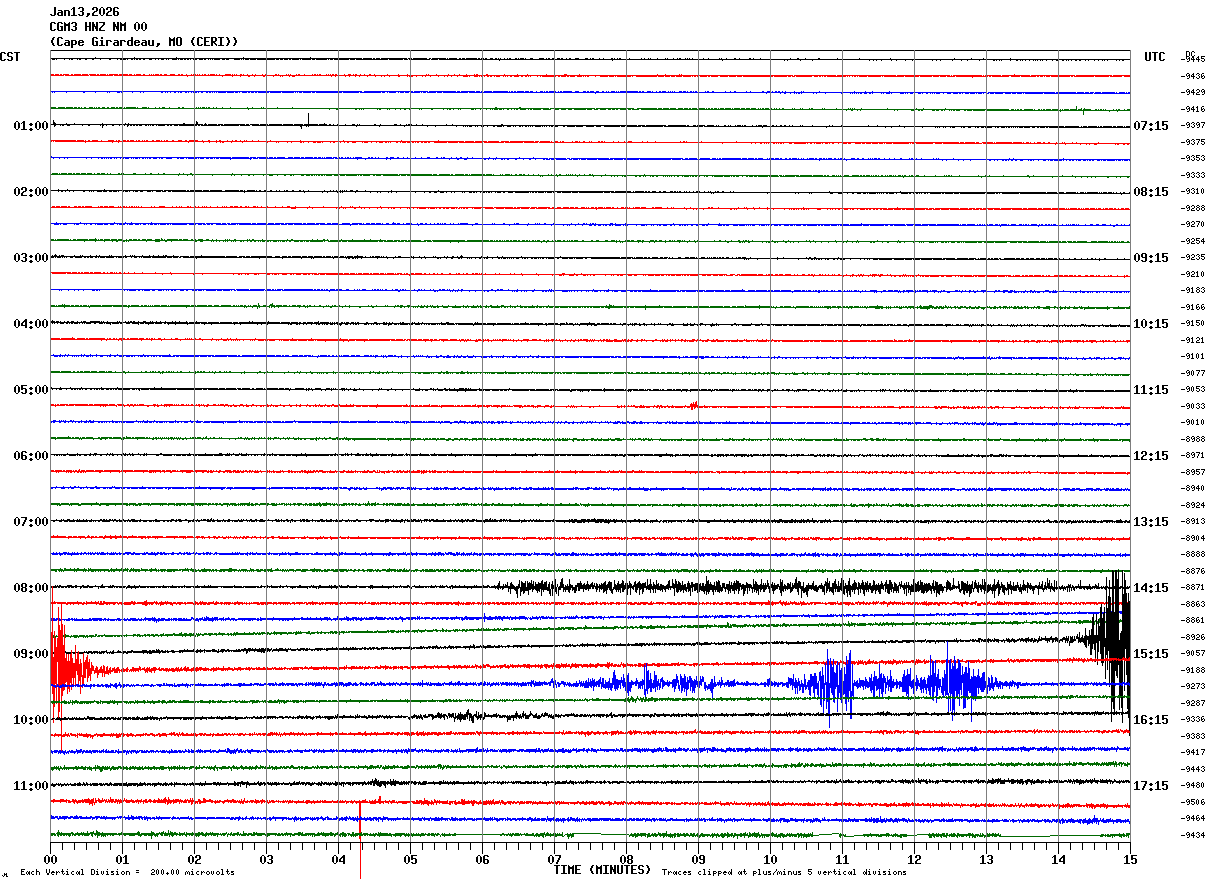1210x886 pixels.
Task: Select minute tick label 01 on x-axis
Action: coord(122,859)
